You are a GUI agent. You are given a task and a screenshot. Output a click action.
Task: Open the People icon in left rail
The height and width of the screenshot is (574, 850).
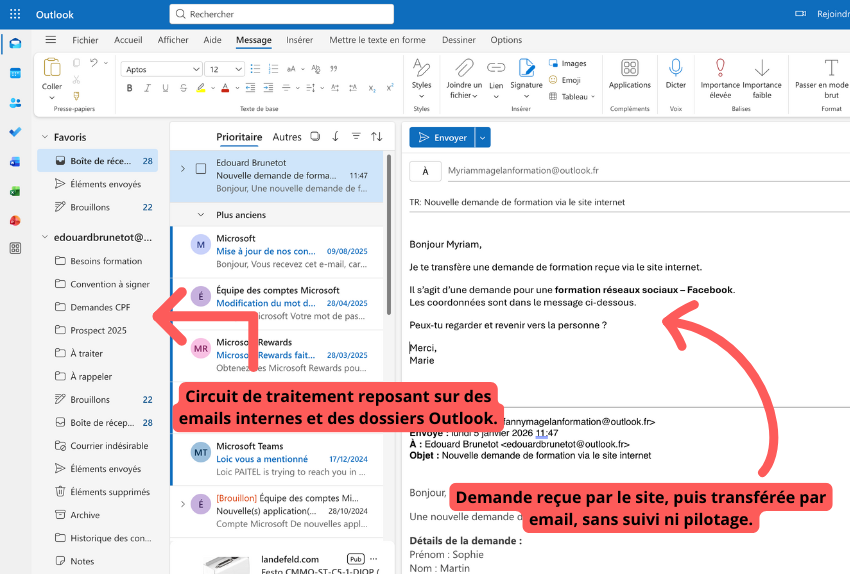(x=15, y=102)
